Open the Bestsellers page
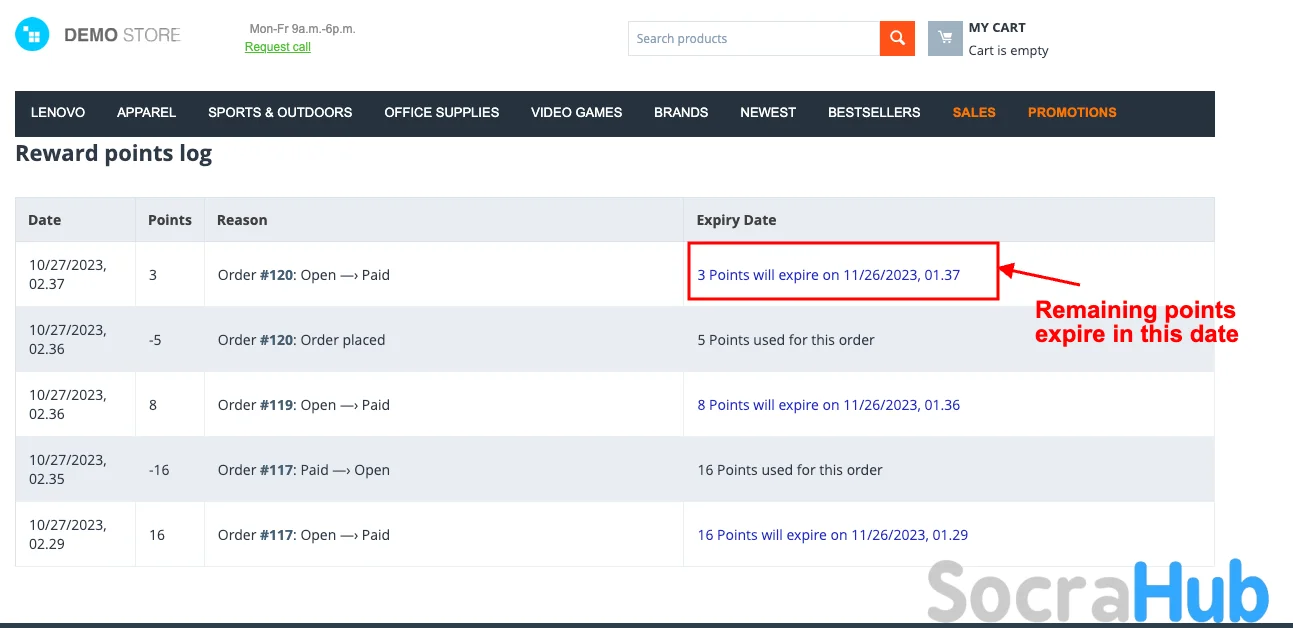 [874, 112]
